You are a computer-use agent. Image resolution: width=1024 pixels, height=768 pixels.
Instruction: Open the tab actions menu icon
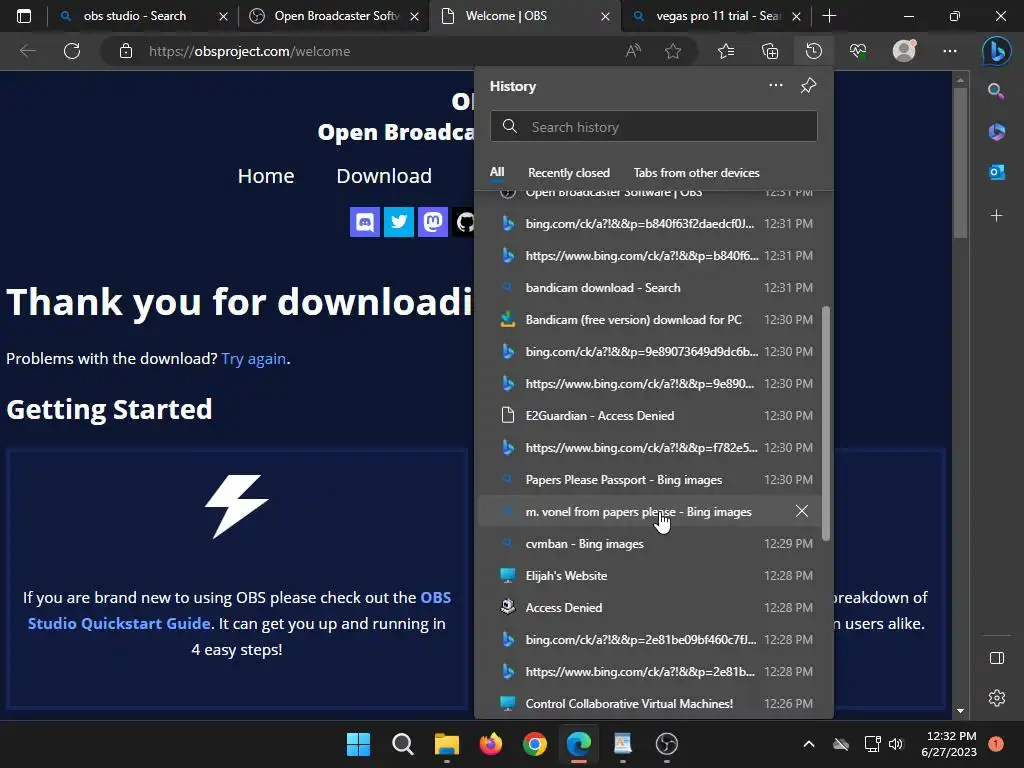click(24, 16)
